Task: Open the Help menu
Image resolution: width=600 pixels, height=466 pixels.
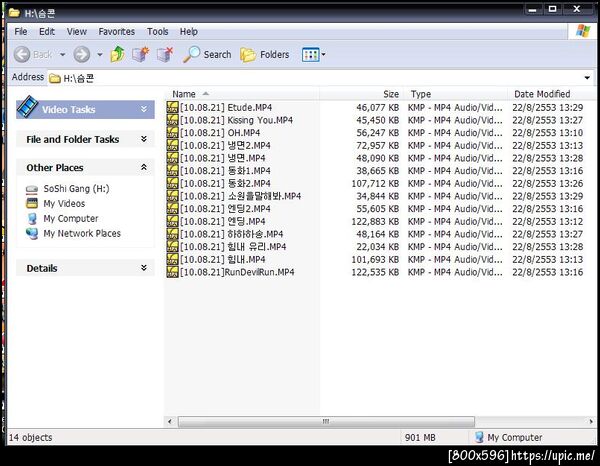Action: pos(189,31)
